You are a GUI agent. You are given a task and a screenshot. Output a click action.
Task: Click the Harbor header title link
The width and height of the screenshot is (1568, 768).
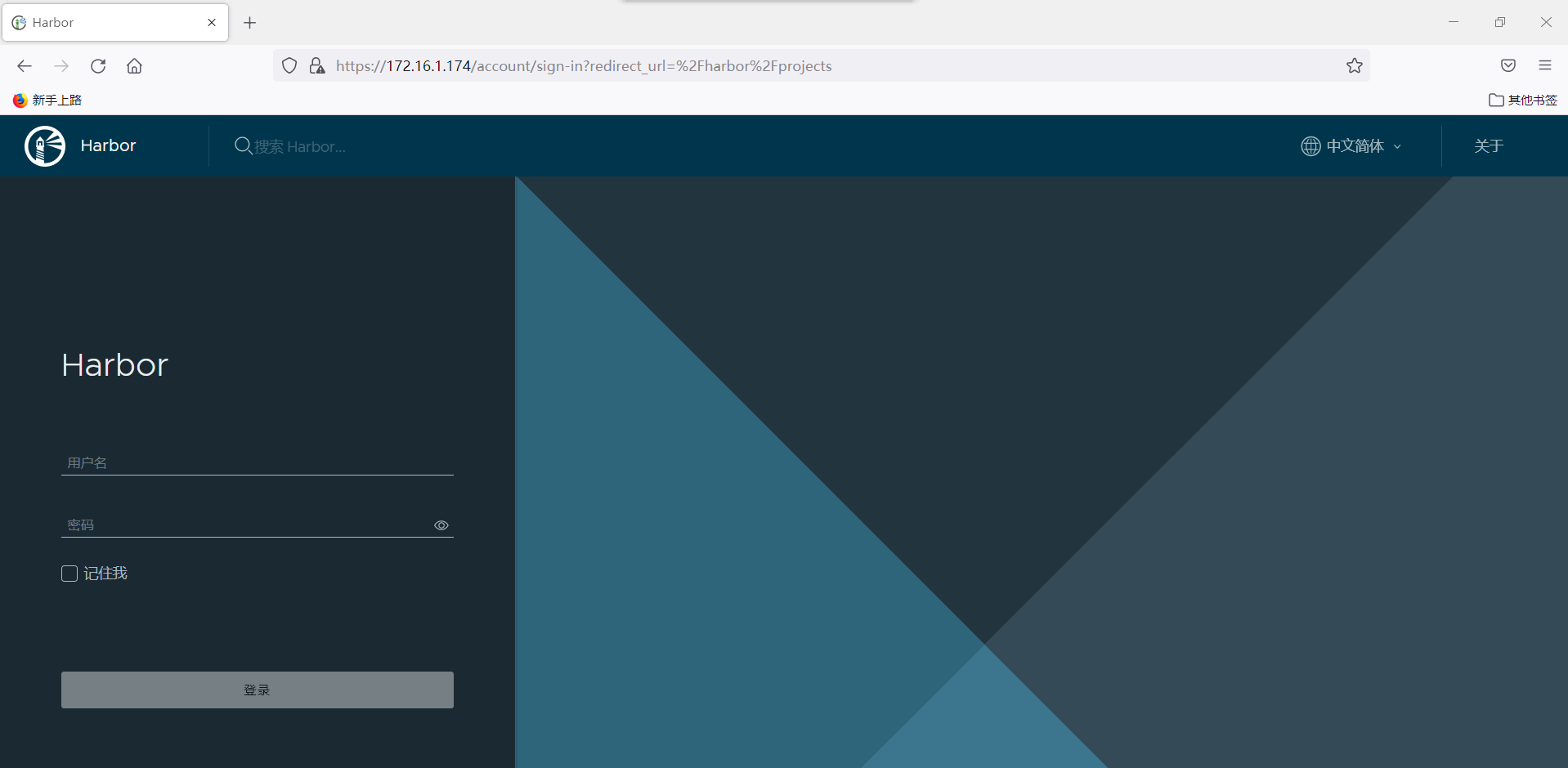108,145
